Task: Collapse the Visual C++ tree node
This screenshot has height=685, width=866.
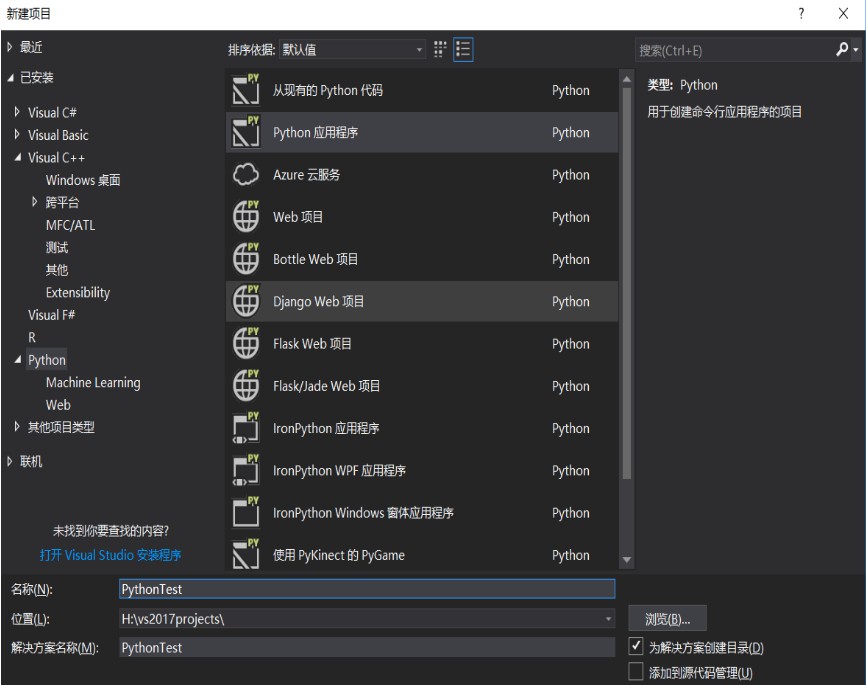Action: (17, 158)
